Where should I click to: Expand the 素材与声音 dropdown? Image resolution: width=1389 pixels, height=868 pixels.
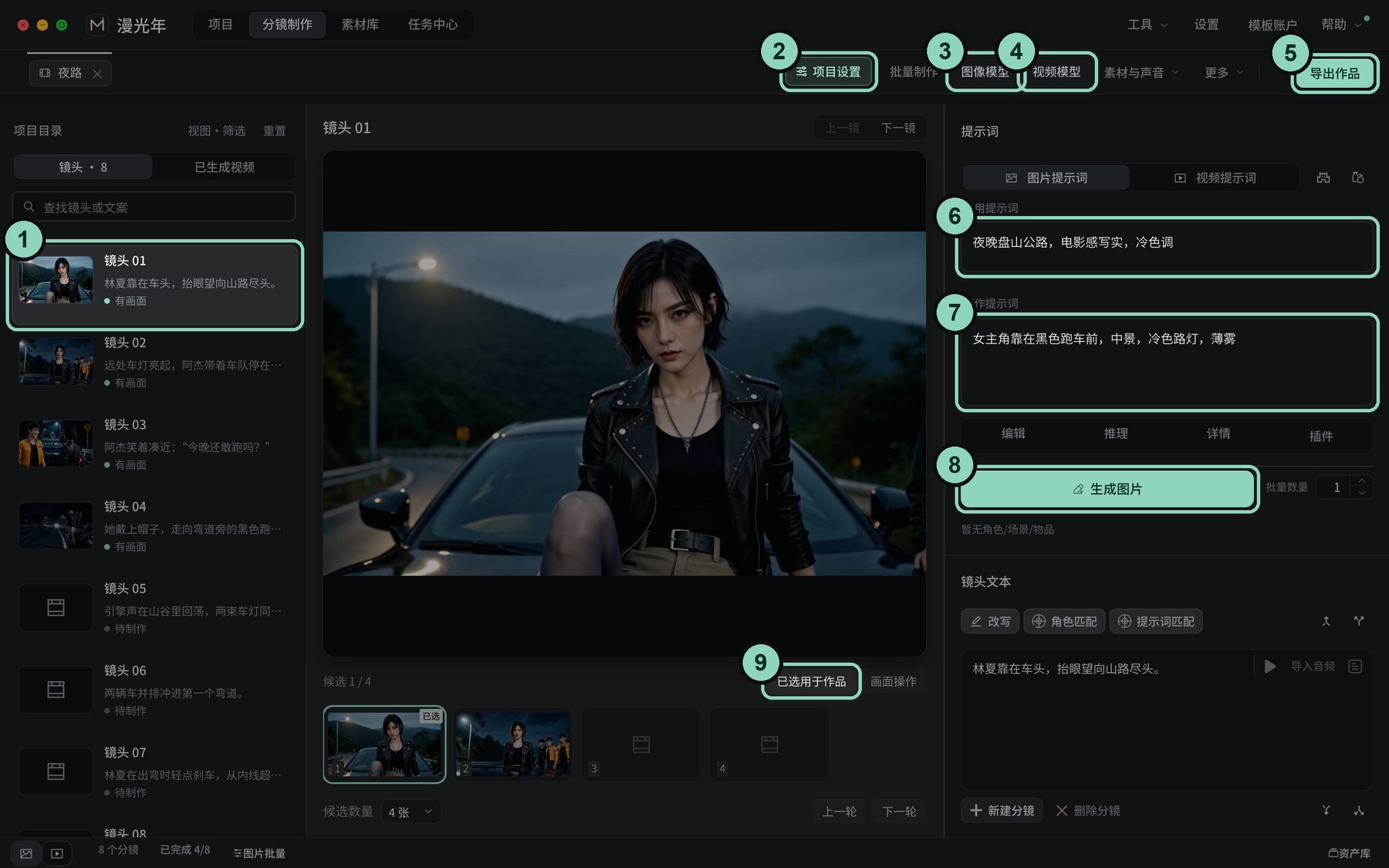(x=1141, y=73)
